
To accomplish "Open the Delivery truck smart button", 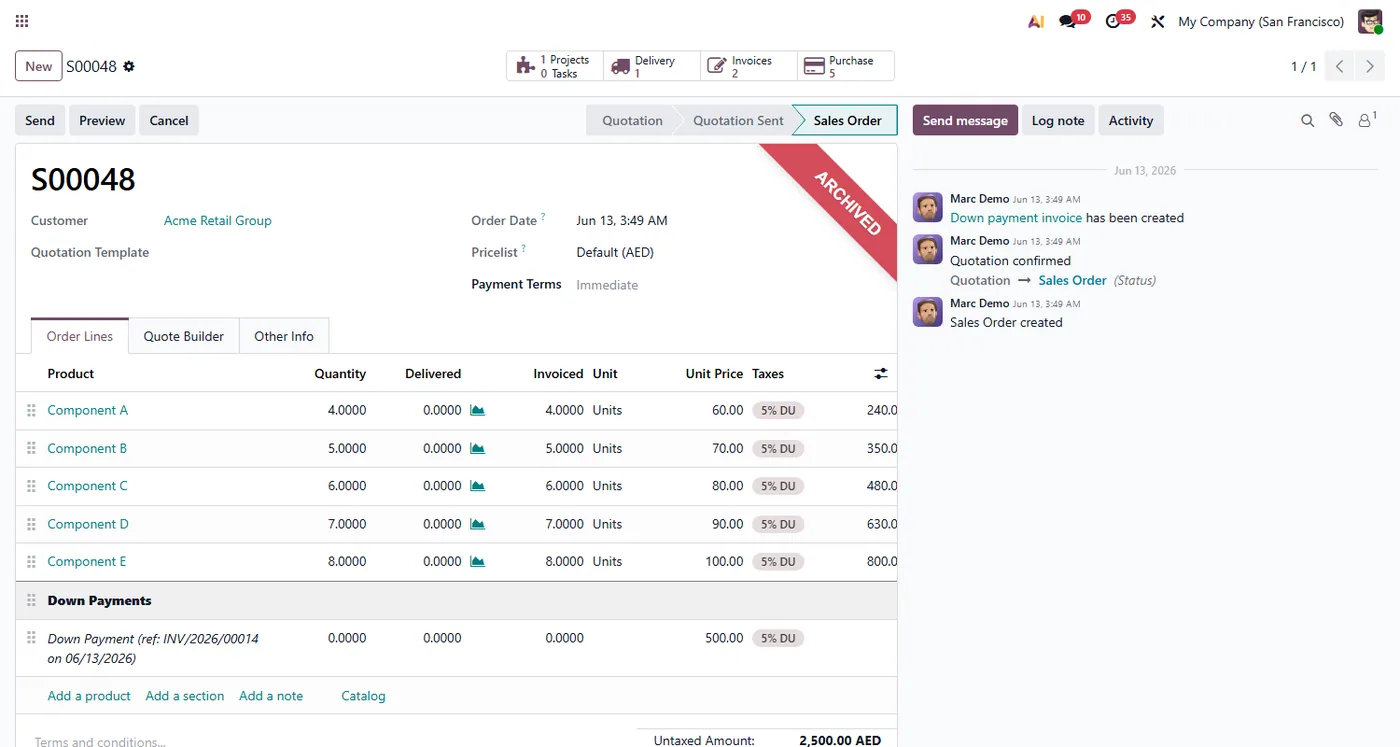I will (652, 67).
